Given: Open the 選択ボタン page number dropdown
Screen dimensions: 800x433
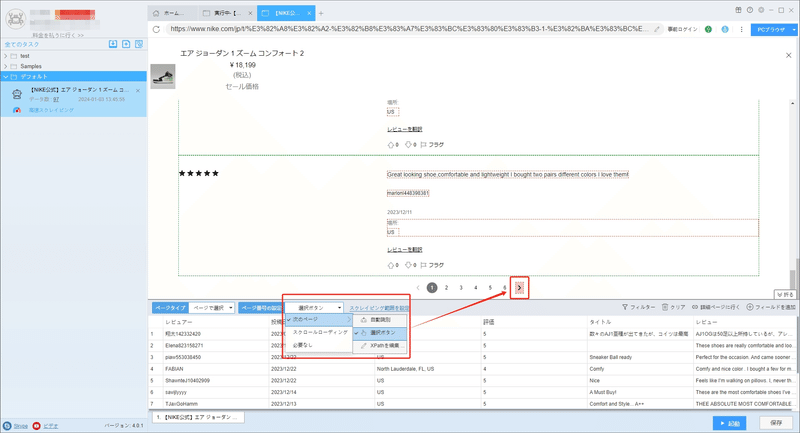Looking at the screenshot, I should [314, 308].
